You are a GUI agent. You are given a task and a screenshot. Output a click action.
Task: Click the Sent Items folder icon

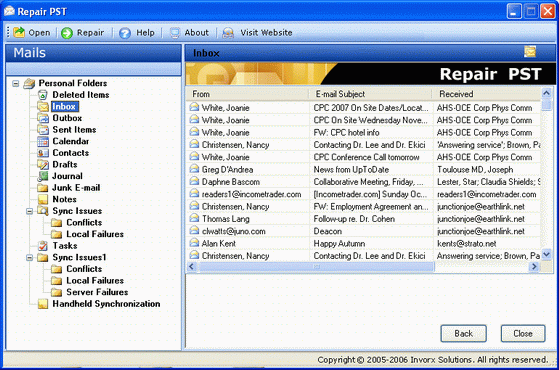tap(43, 130)
